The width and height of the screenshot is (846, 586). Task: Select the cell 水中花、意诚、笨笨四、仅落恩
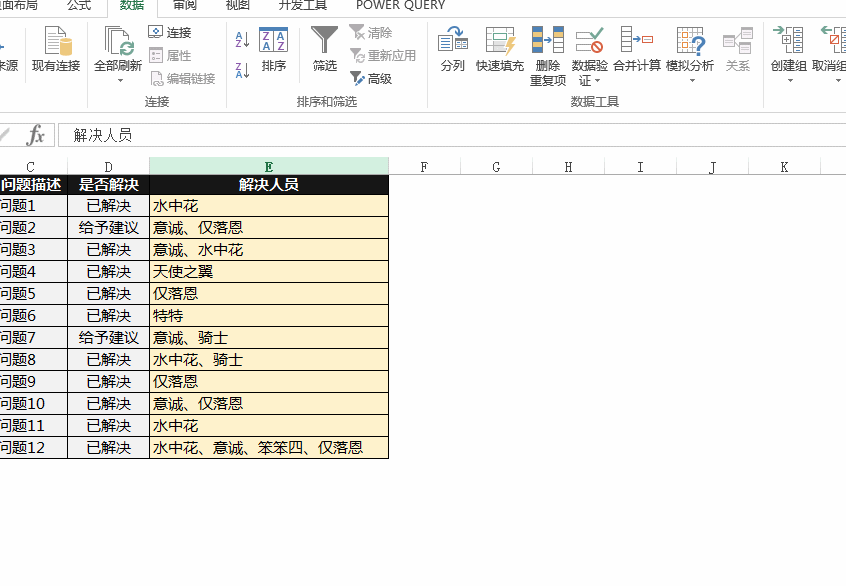269,447
